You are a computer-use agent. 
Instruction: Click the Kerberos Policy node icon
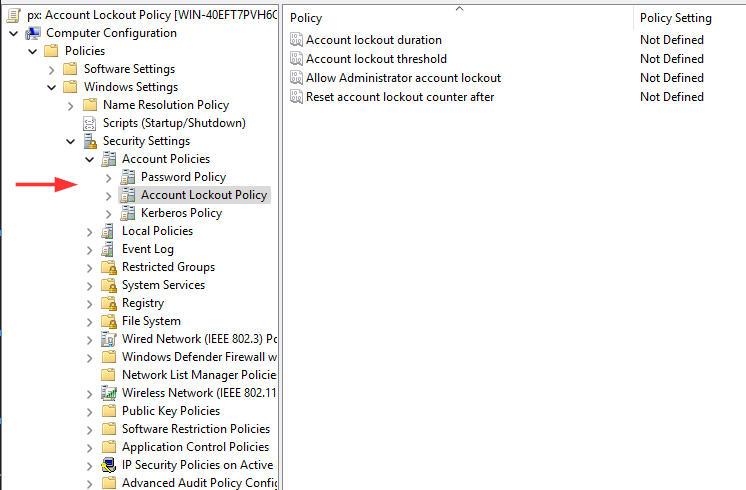pos(128,213)
